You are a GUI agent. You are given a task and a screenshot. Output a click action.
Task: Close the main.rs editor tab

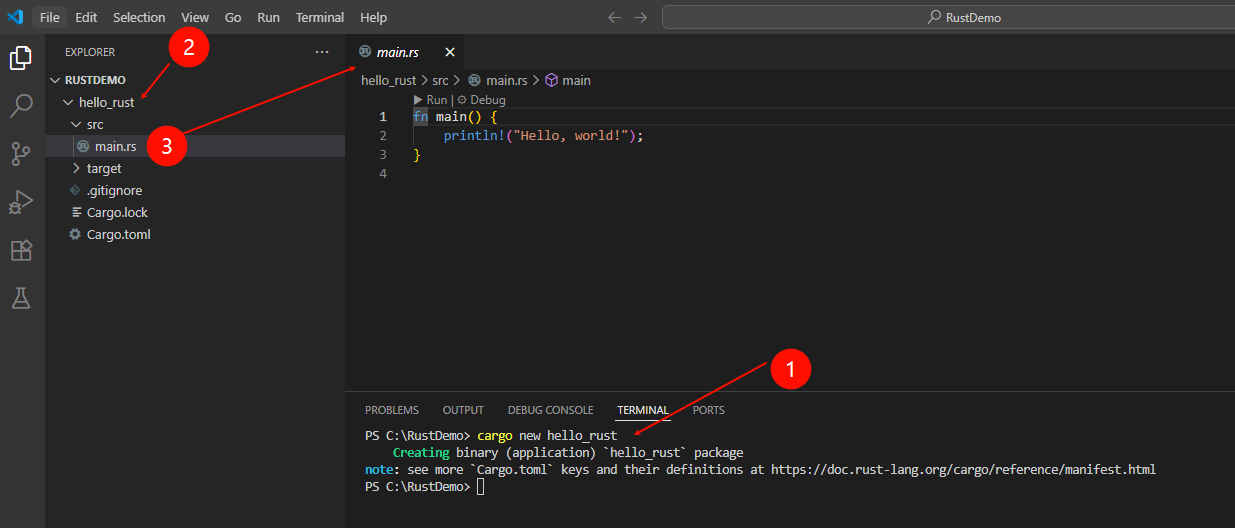[449, 52]
